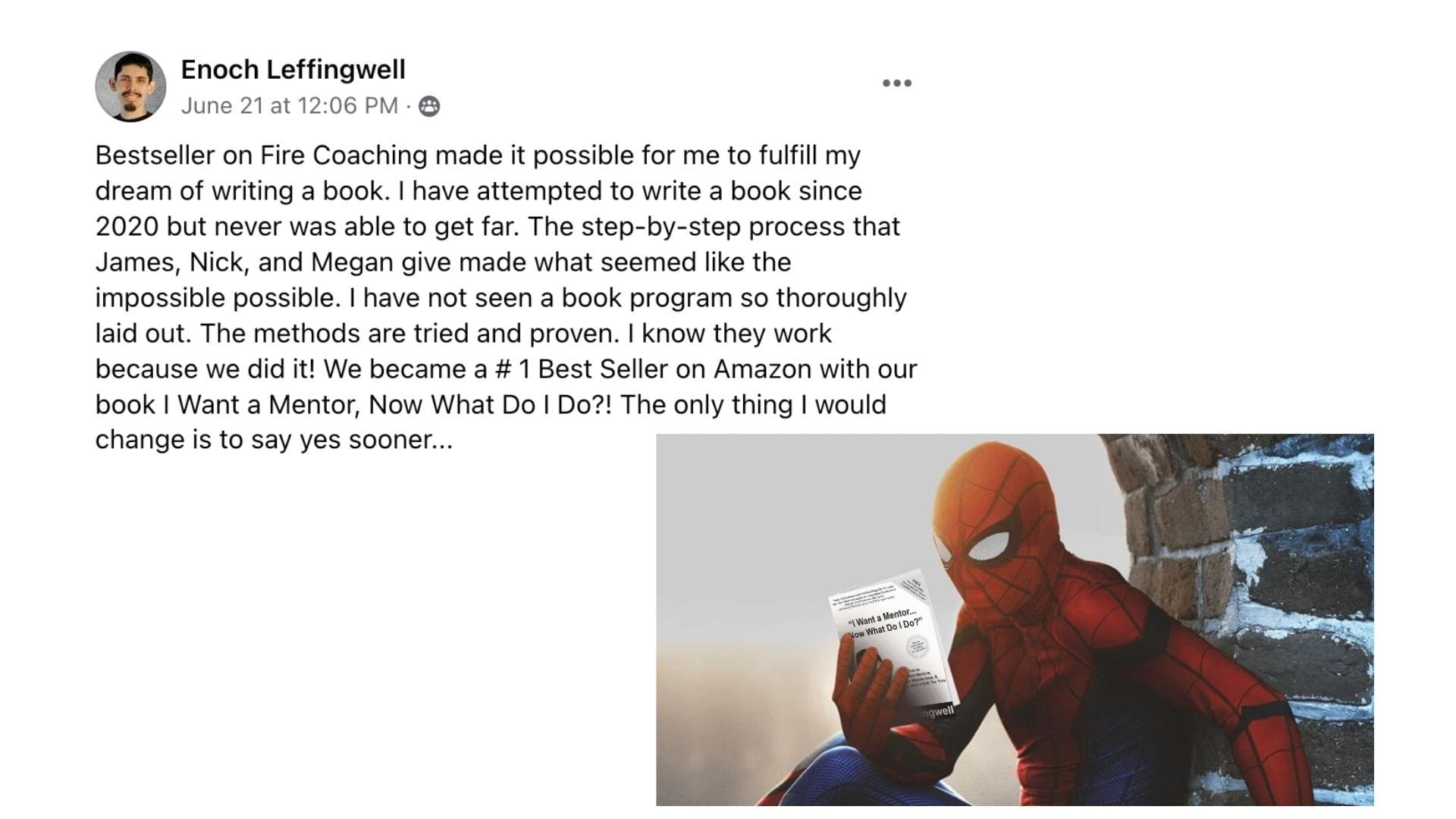Viewport: 1456px width, 819px height.
Task: Click Spider-Man's white mask eye
Action: pos(988,547)
